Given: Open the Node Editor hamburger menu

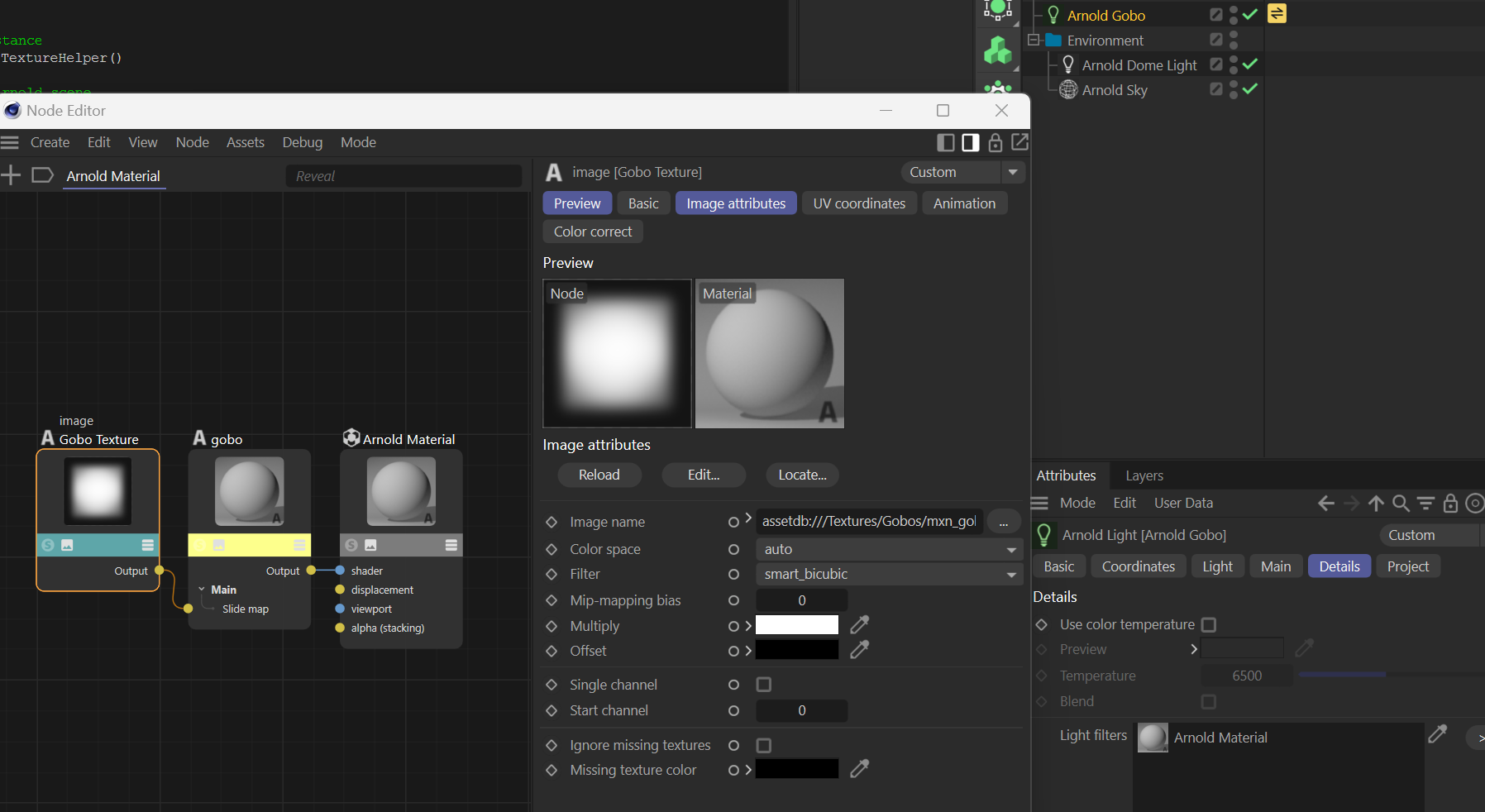Looking at the screenshot, I should click(10, 142).
